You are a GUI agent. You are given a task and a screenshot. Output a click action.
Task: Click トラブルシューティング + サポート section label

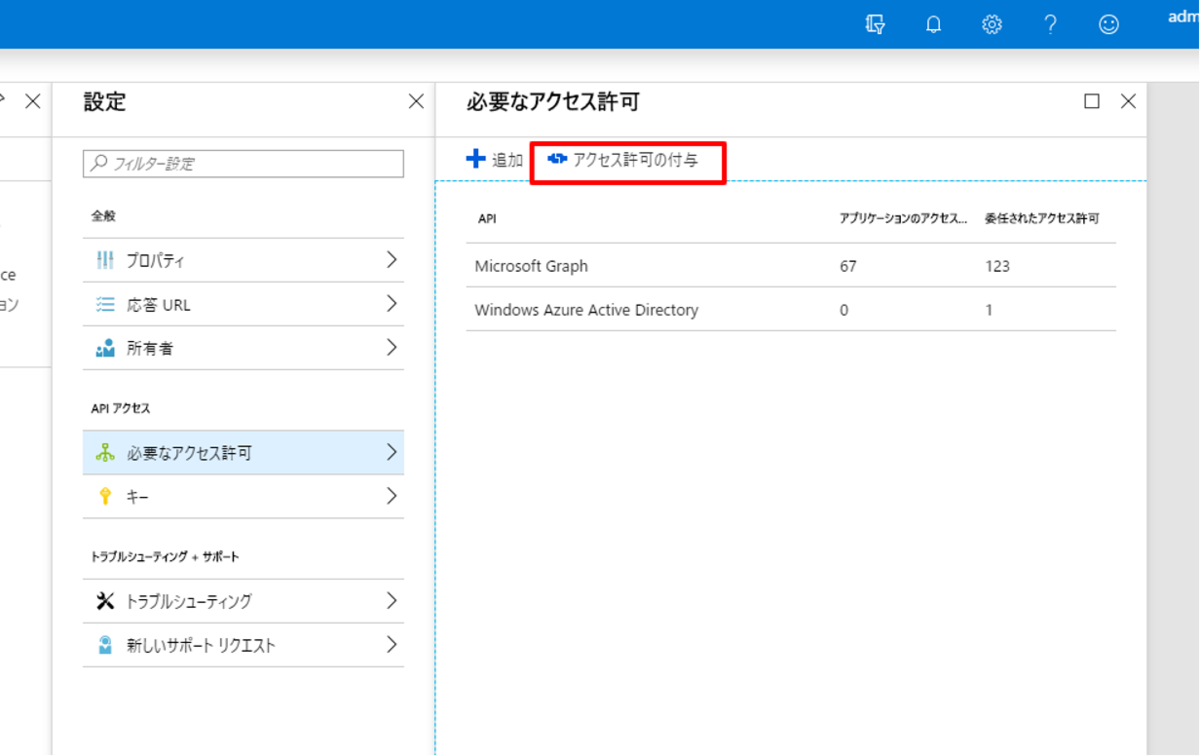click(x=165, y=556)
